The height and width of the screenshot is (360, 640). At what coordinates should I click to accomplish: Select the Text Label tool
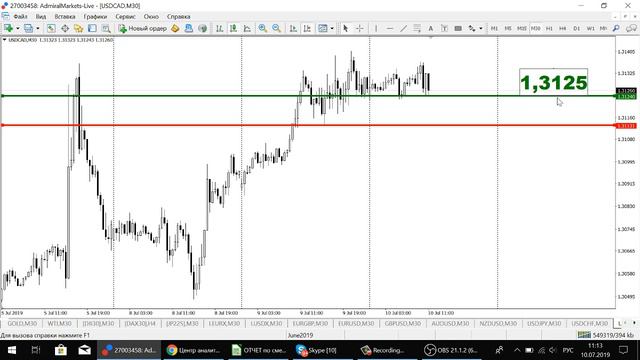(444, 28)
